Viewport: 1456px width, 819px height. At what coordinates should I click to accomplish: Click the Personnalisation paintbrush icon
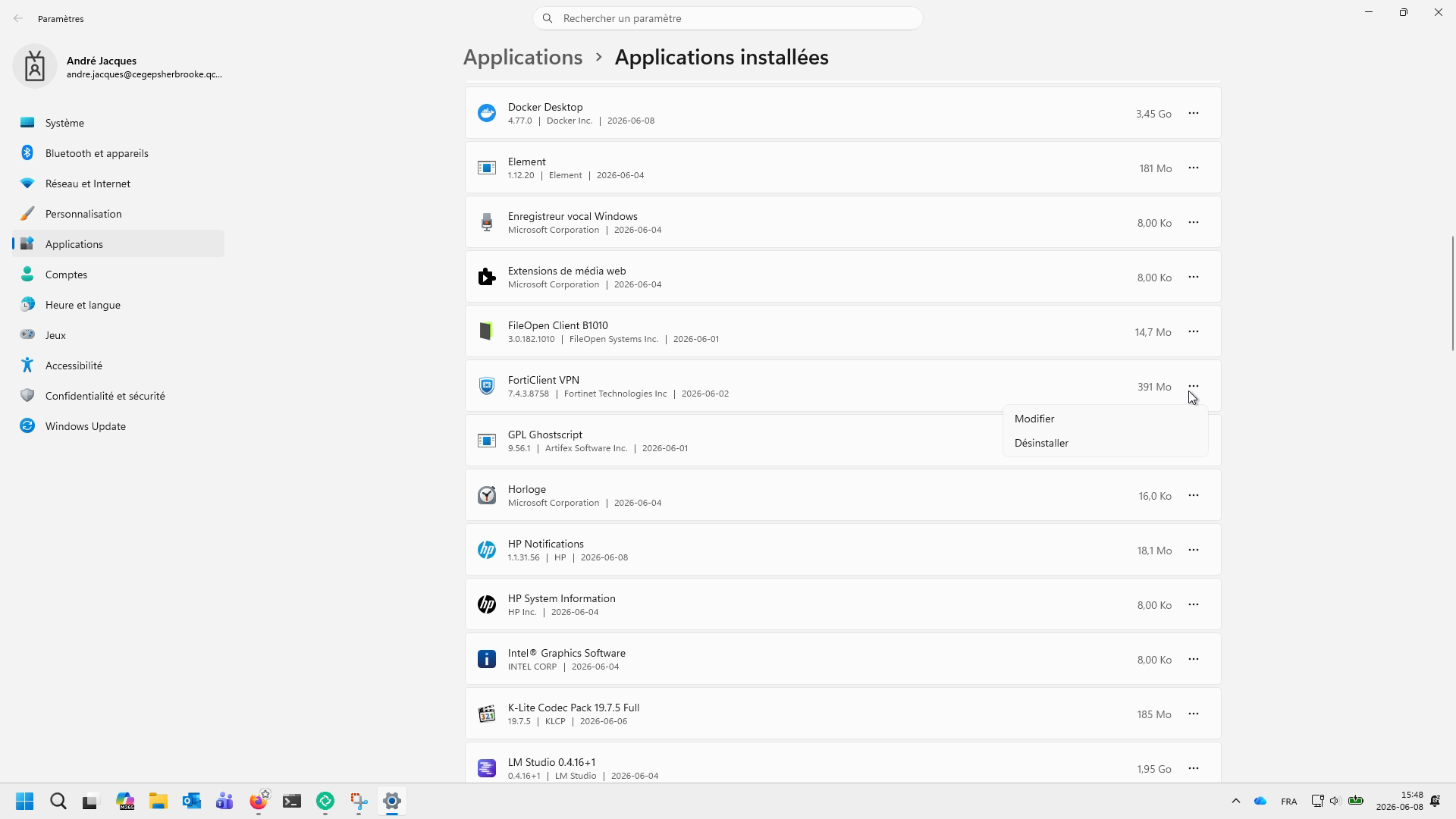point(27,214)
